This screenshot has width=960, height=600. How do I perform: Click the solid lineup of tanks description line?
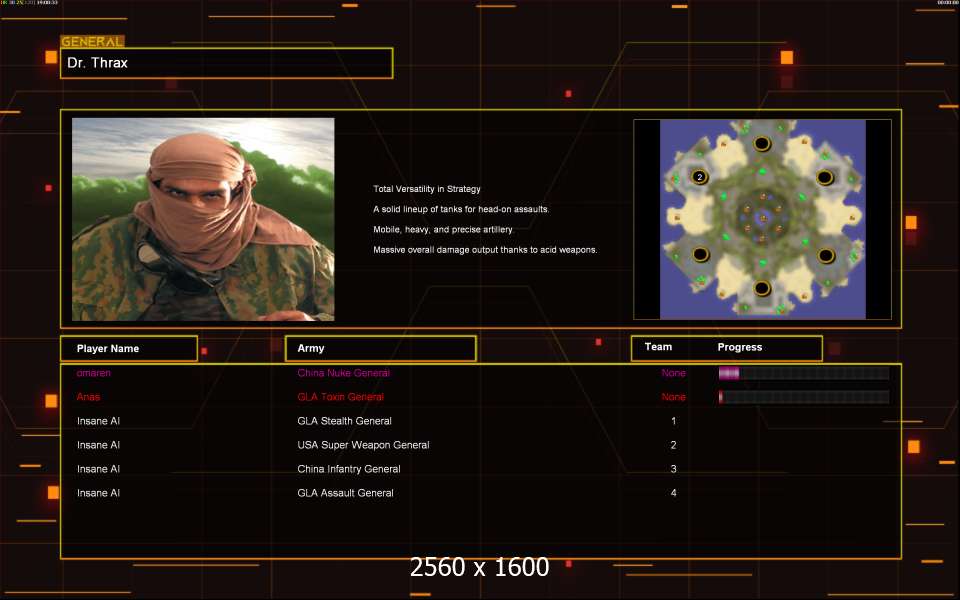462,209
